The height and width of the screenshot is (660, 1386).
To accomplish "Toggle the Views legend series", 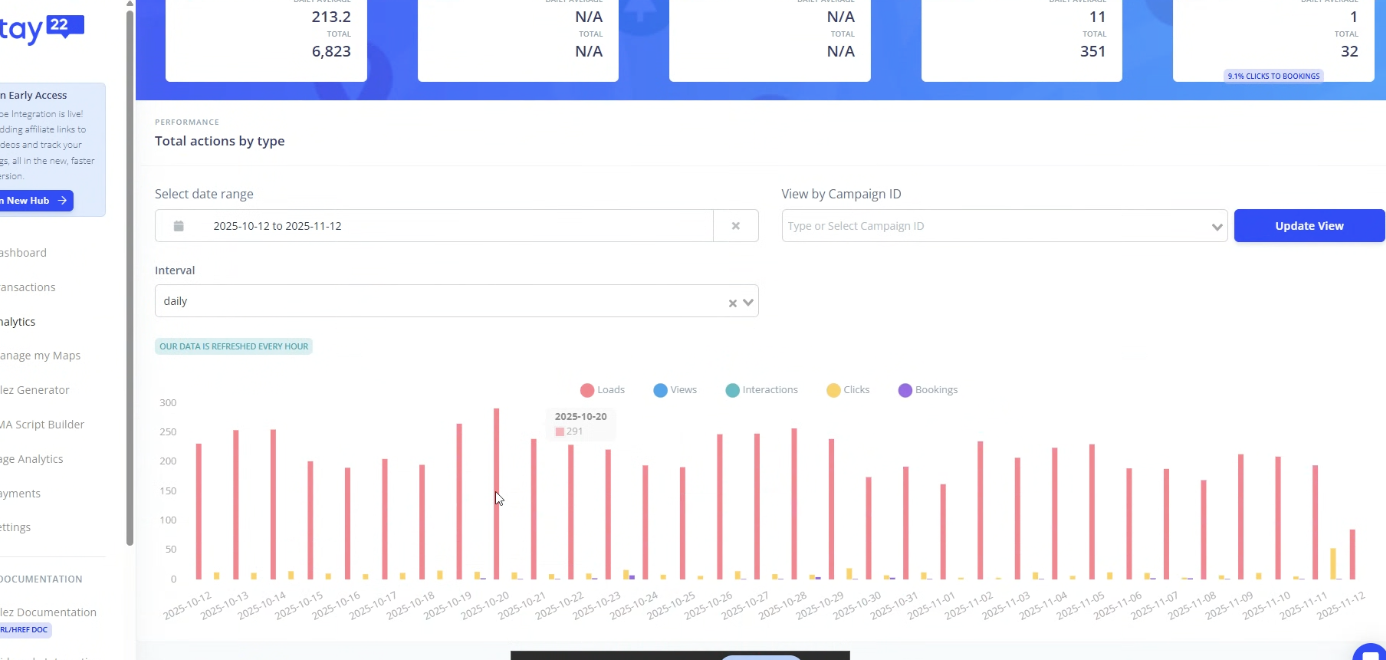I will (675, 390).
